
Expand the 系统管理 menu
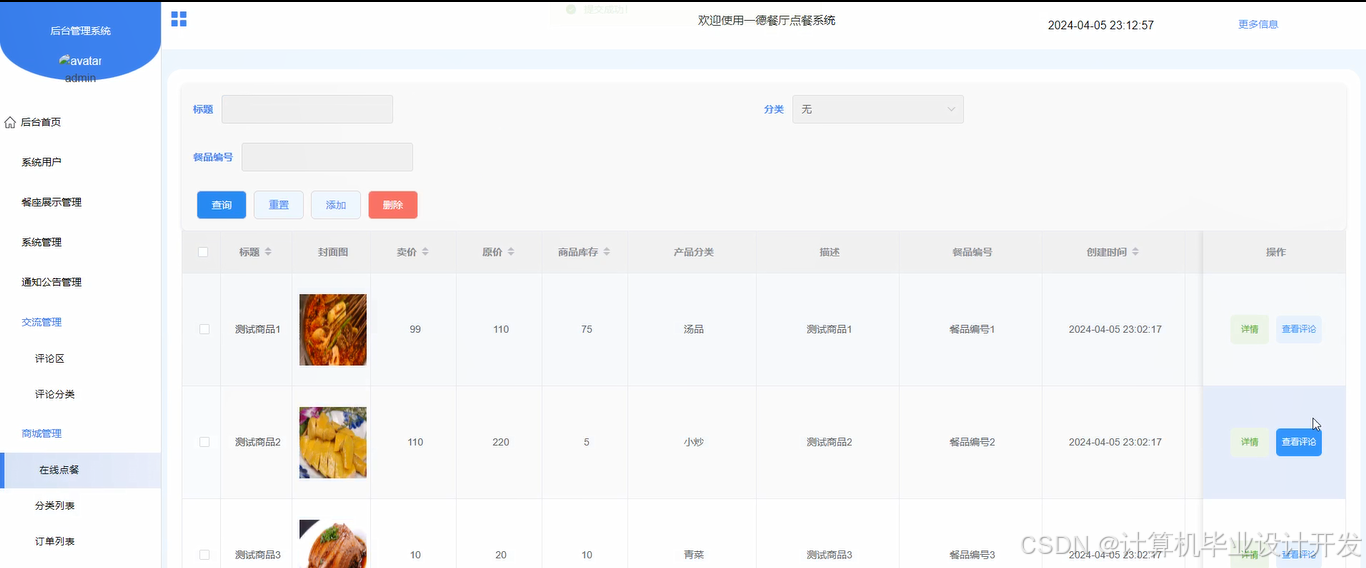42,242
